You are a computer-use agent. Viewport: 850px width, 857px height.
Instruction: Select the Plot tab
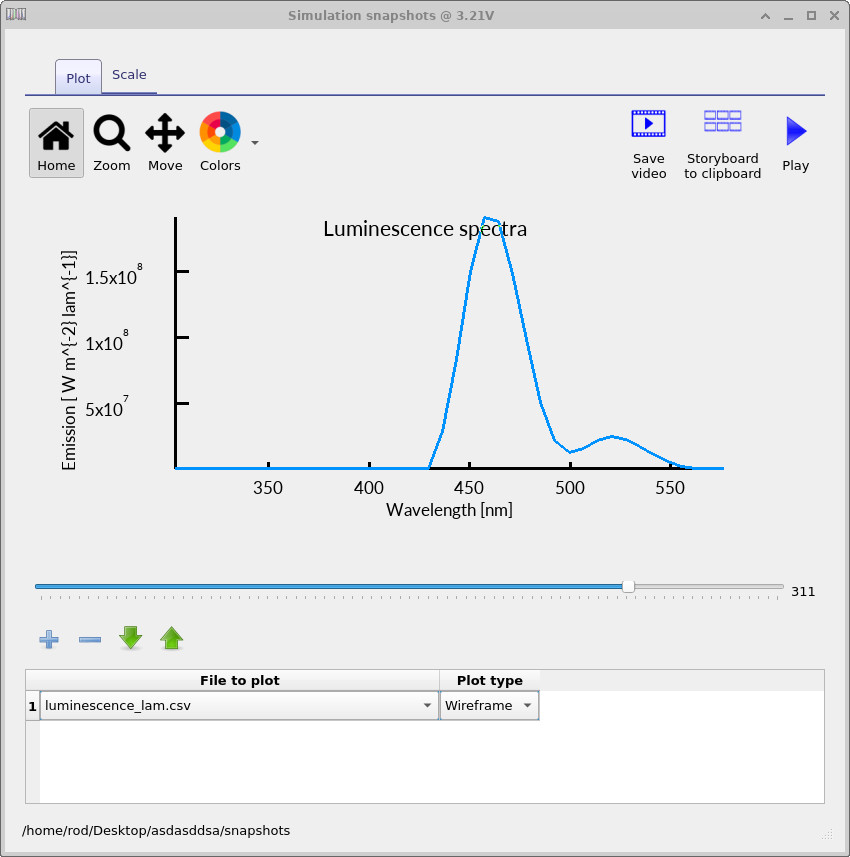coord(77,77)
